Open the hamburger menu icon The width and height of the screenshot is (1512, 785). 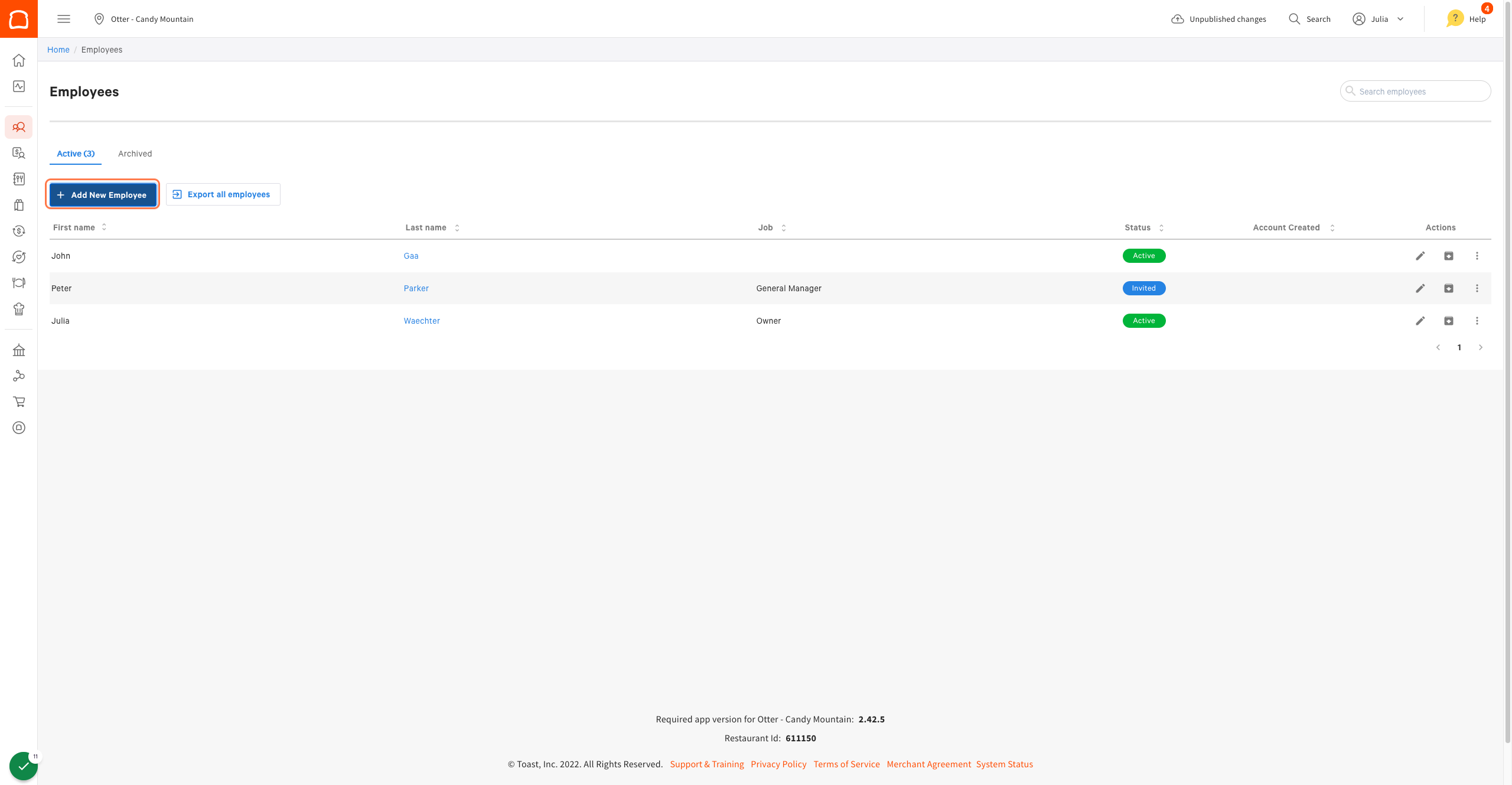[64, 19]
